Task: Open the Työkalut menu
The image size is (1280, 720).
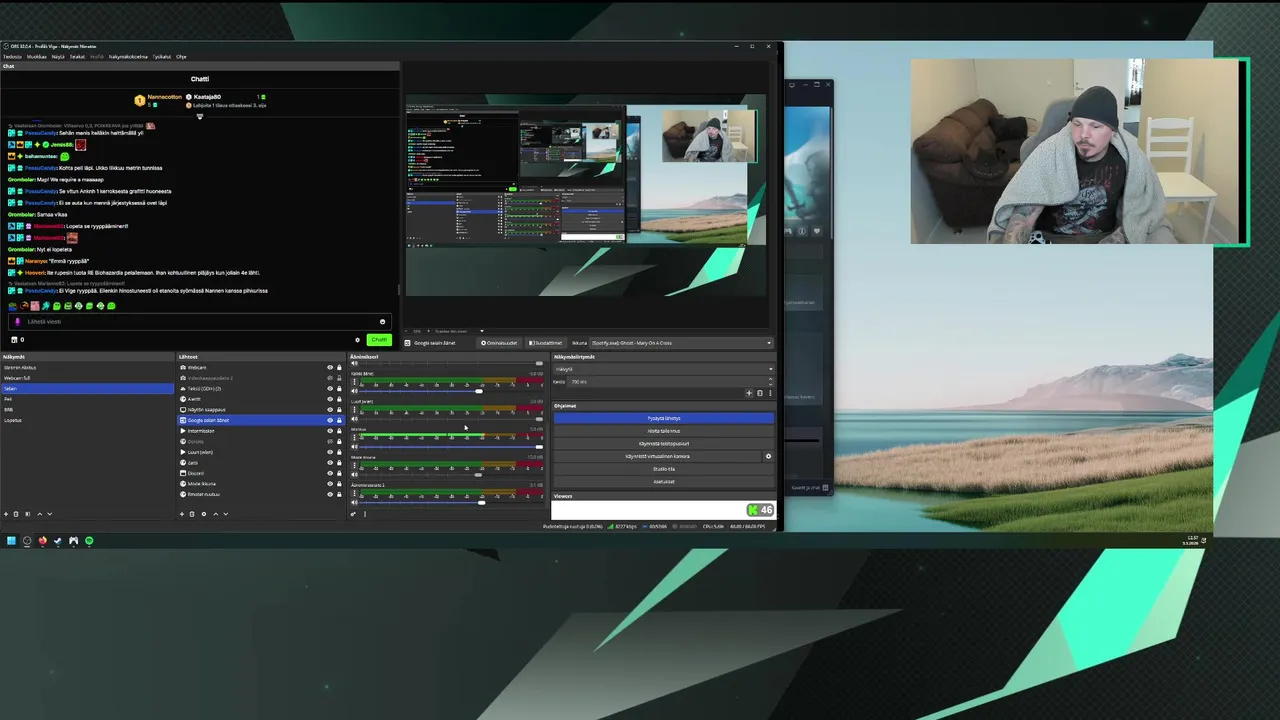Action: tap(162, 57)
